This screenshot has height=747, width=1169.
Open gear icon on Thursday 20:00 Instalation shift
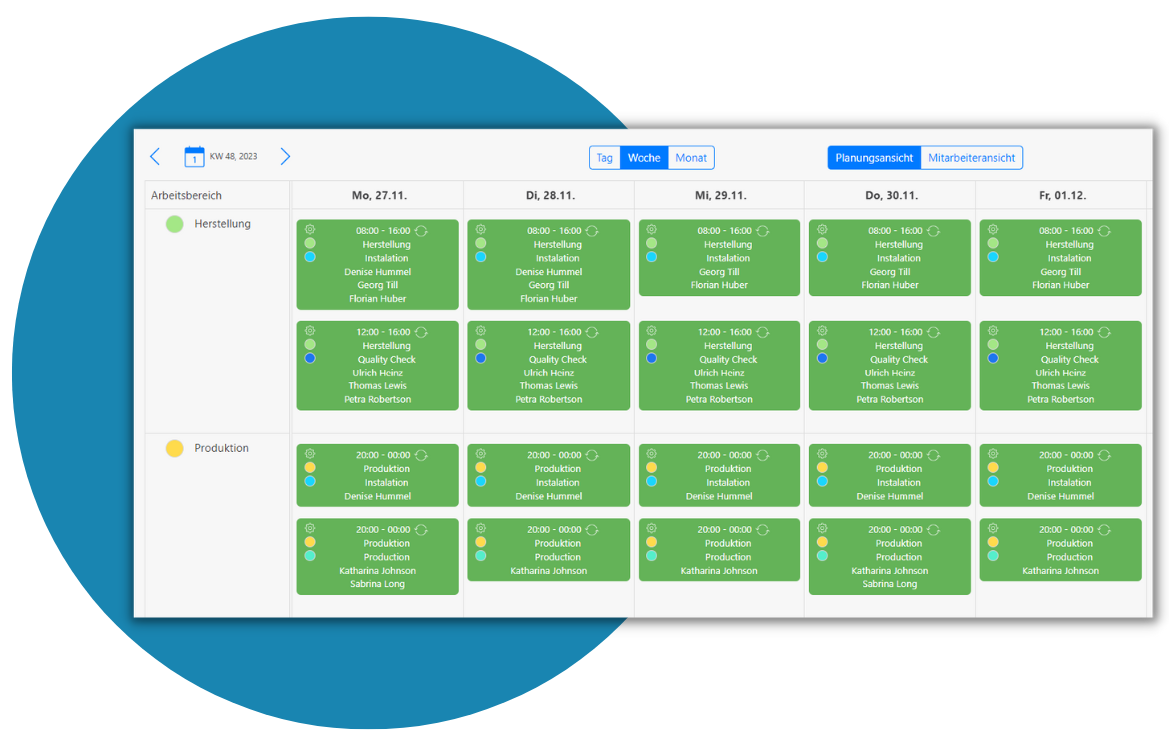tap(822, 454)
